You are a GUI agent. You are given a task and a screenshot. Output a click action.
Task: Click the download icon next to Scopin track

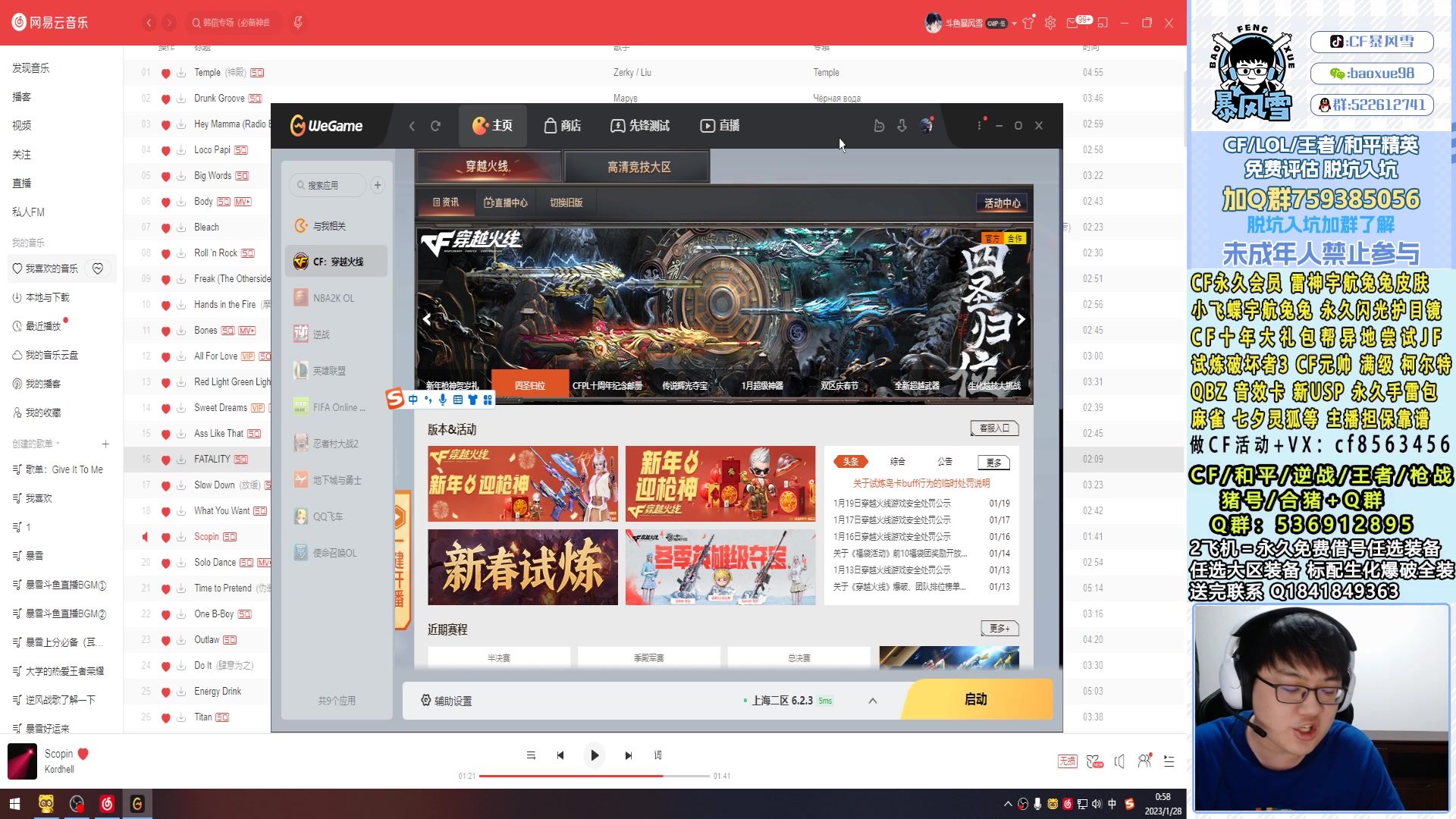coord(181,536)
